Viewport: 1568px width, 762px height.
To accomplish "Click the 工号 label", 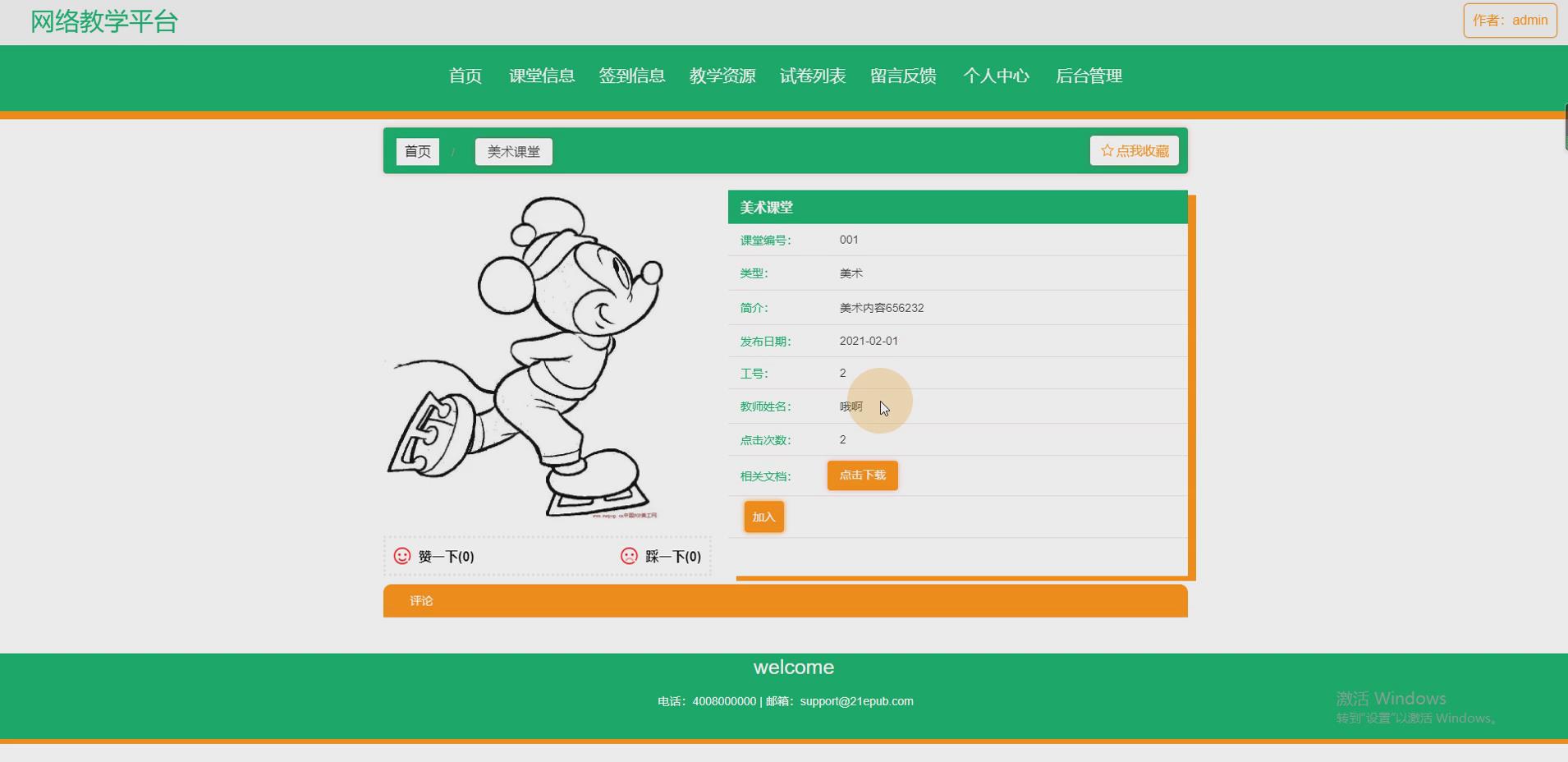I will point(754,374).
